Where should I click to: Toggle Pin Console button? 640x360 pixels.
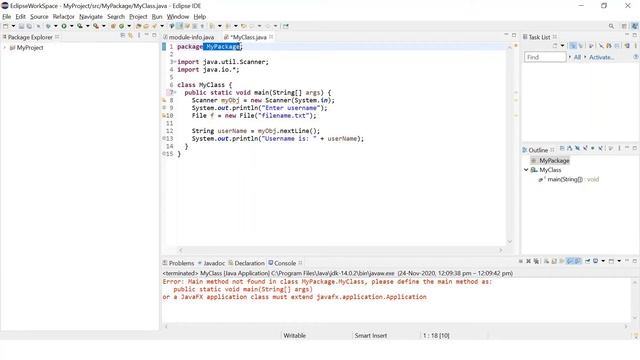588,261
